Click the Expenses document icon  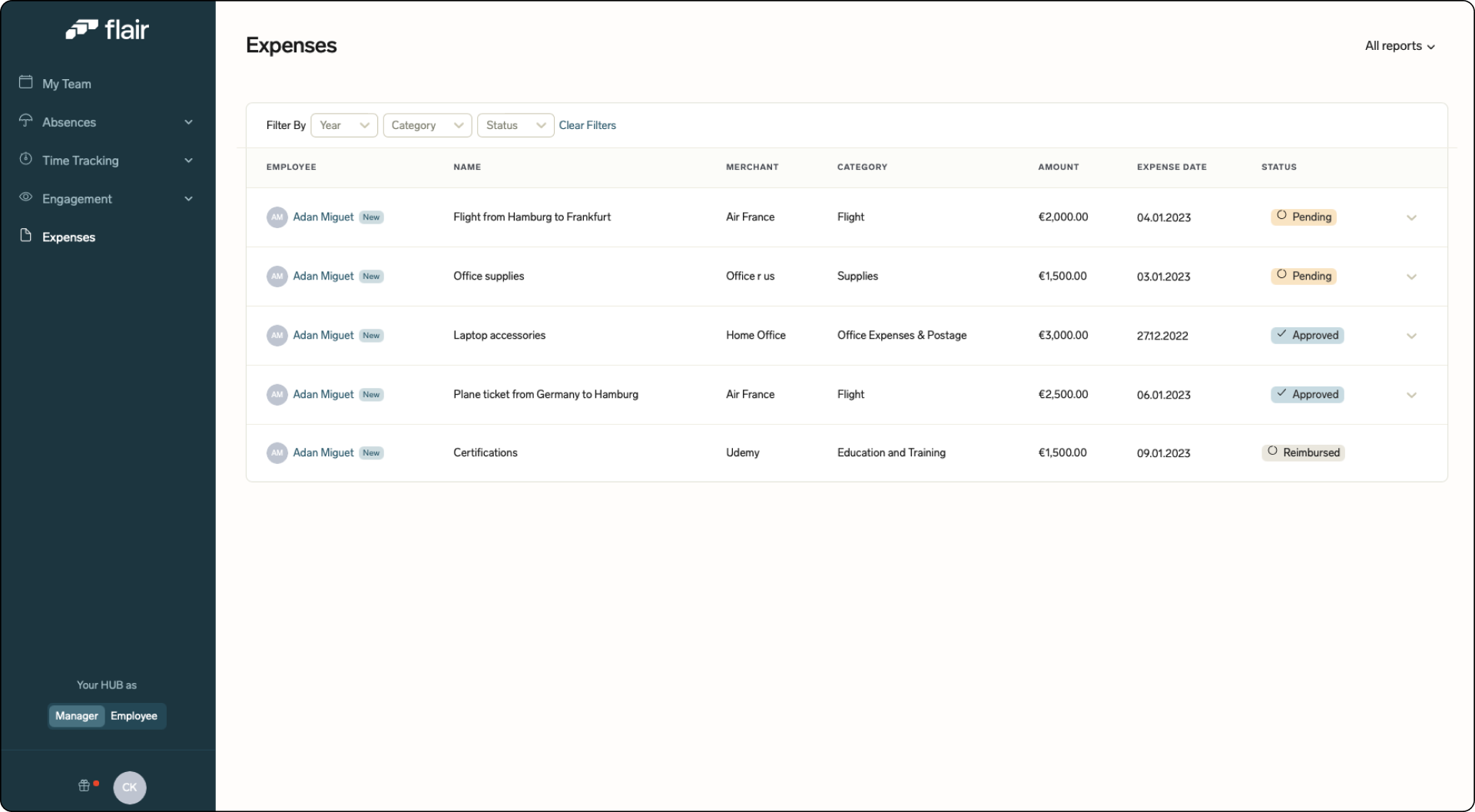pos(25,236)
